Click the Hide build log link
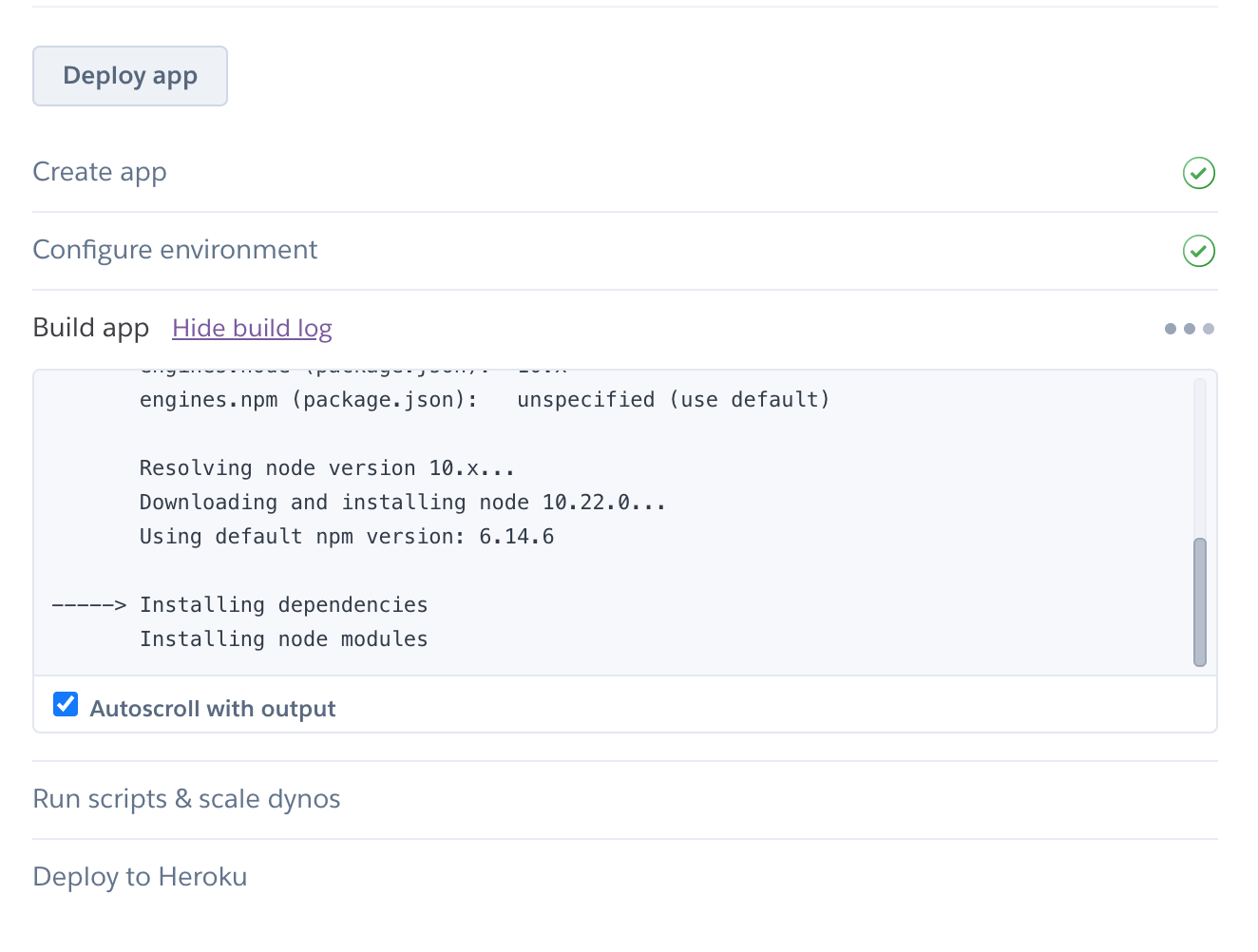 252,328
